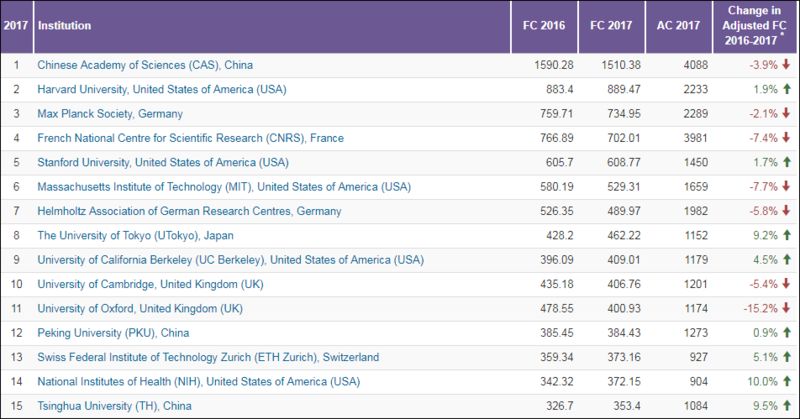The width and height of the screenshot is (800, 419).
Task: Sort by the AC 2017 column header
Action: pos(678,26)
